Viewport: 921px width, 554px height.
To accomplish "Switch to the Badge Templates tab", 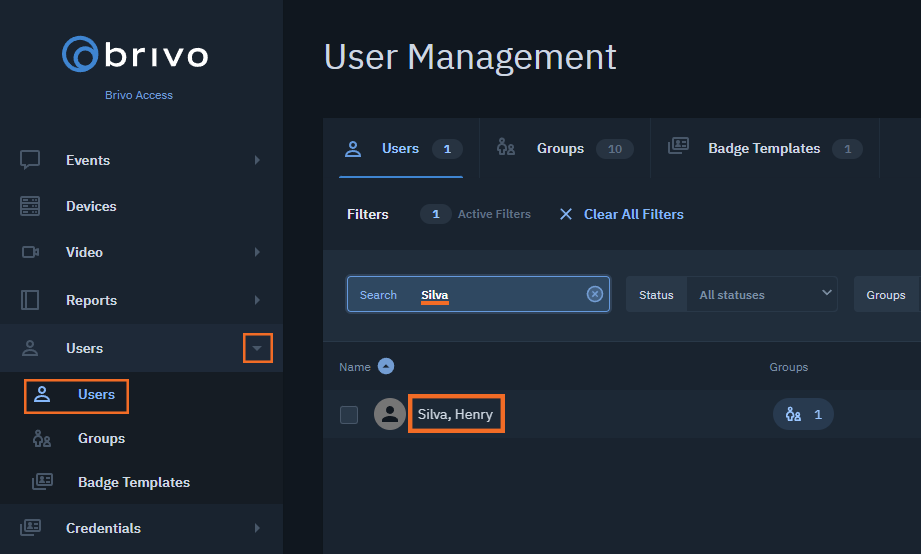I will [765, 148].
